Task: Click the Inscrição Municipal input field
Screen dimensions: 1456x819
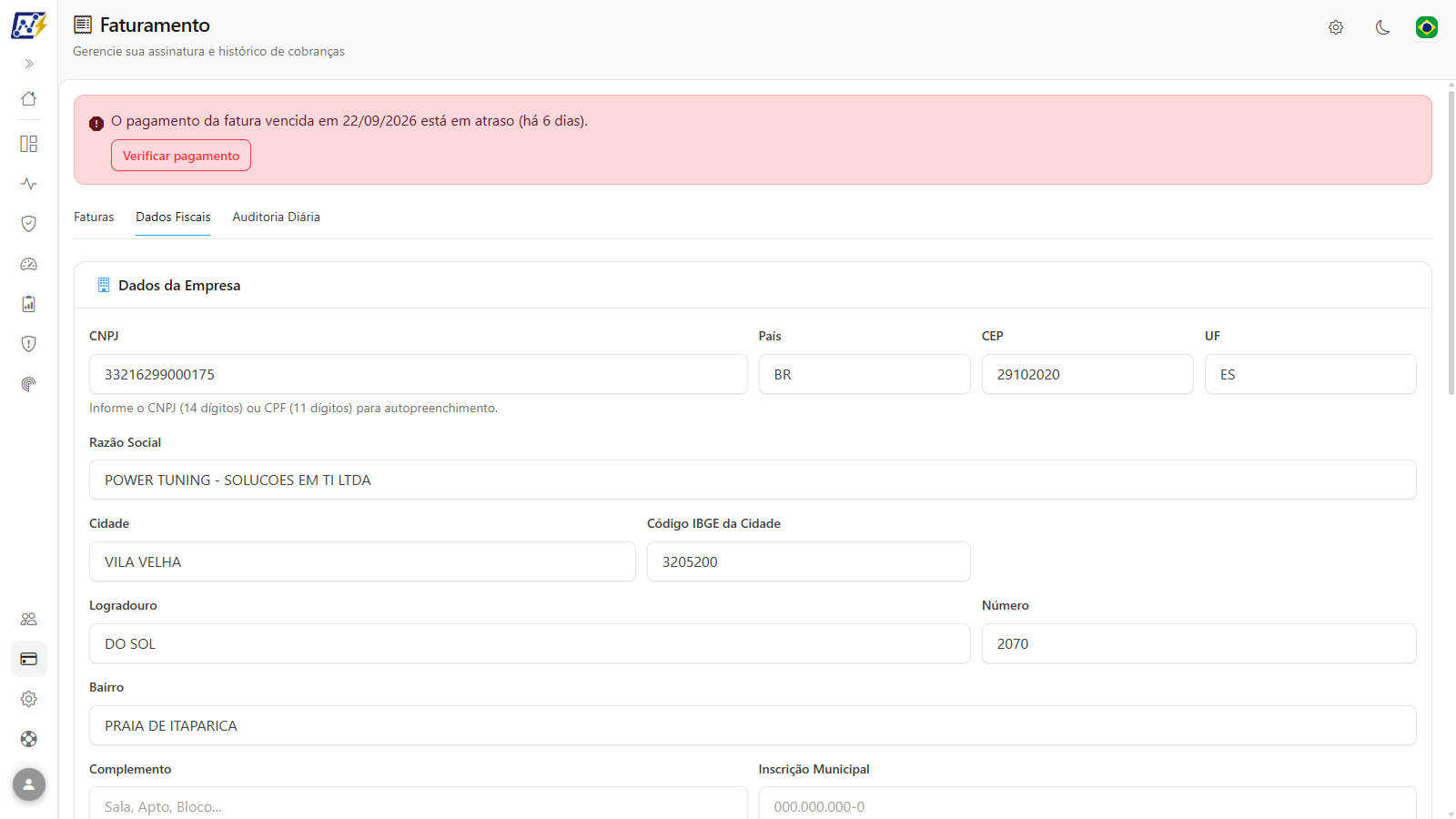Action: pyautogui.click(x=1087, y=804)
